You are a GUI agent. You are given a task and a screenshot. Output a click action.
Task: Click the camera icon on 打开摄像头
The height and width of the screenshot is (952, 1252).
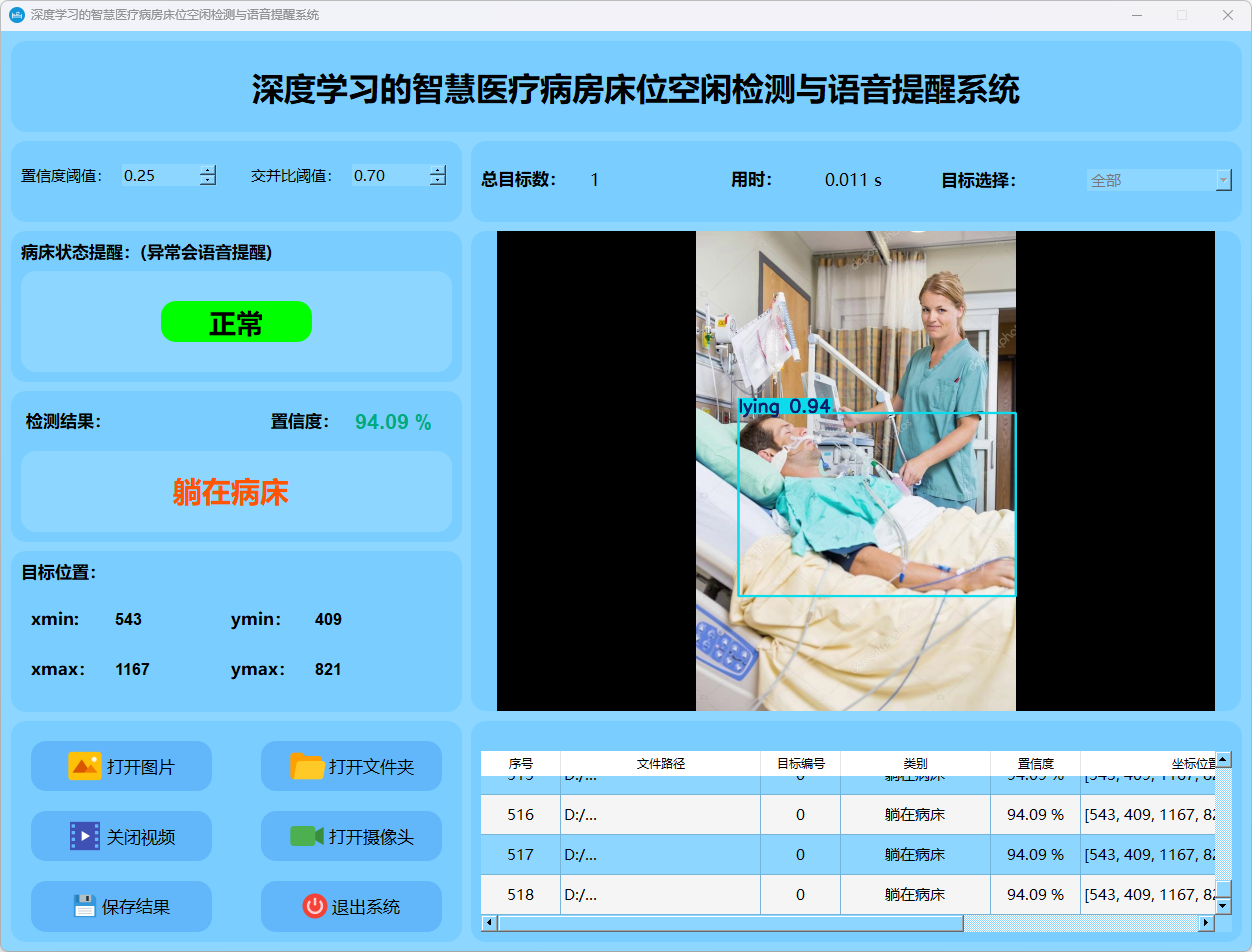[x=307, y=836]
